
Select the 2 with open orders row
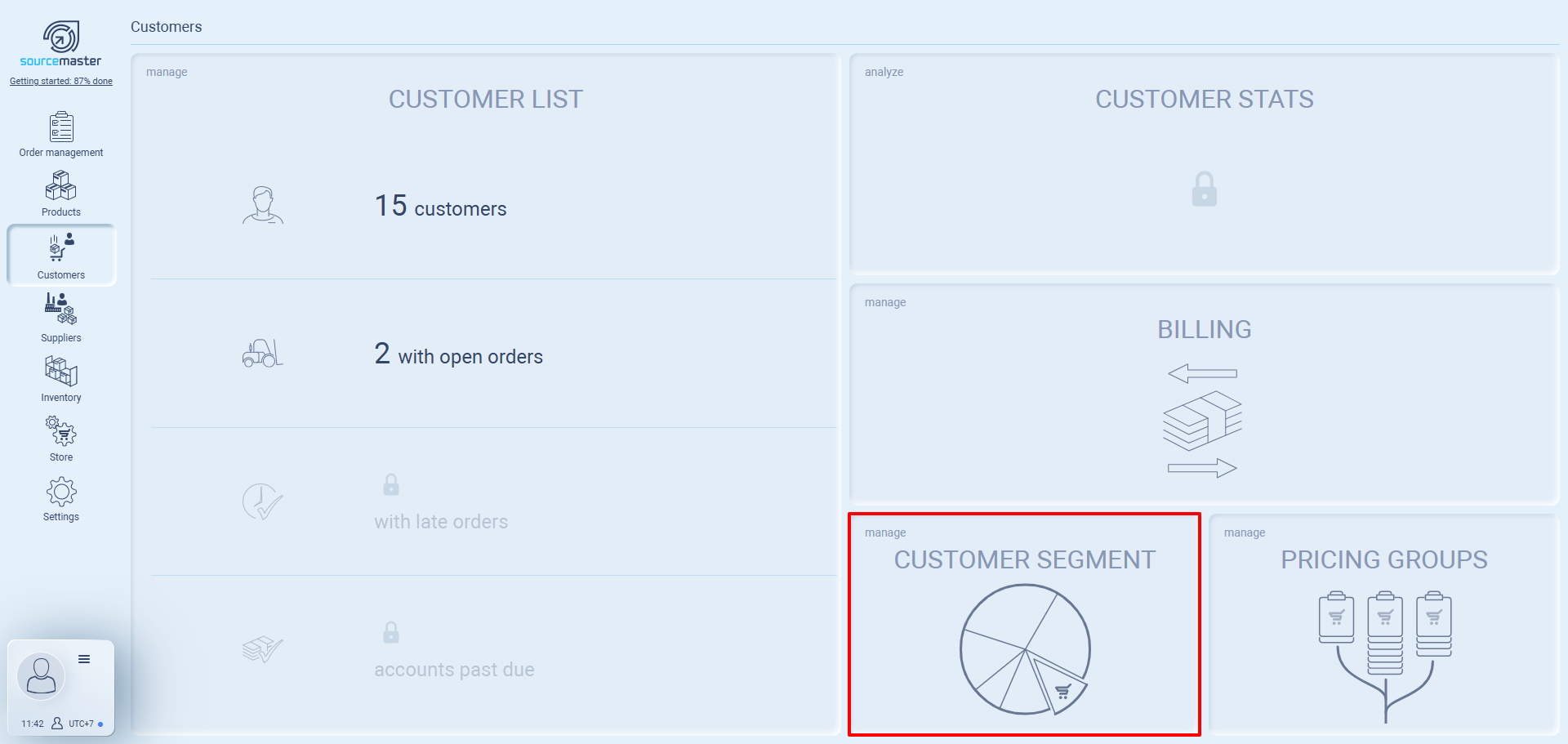pyautogui.click(x=493, y=354)
